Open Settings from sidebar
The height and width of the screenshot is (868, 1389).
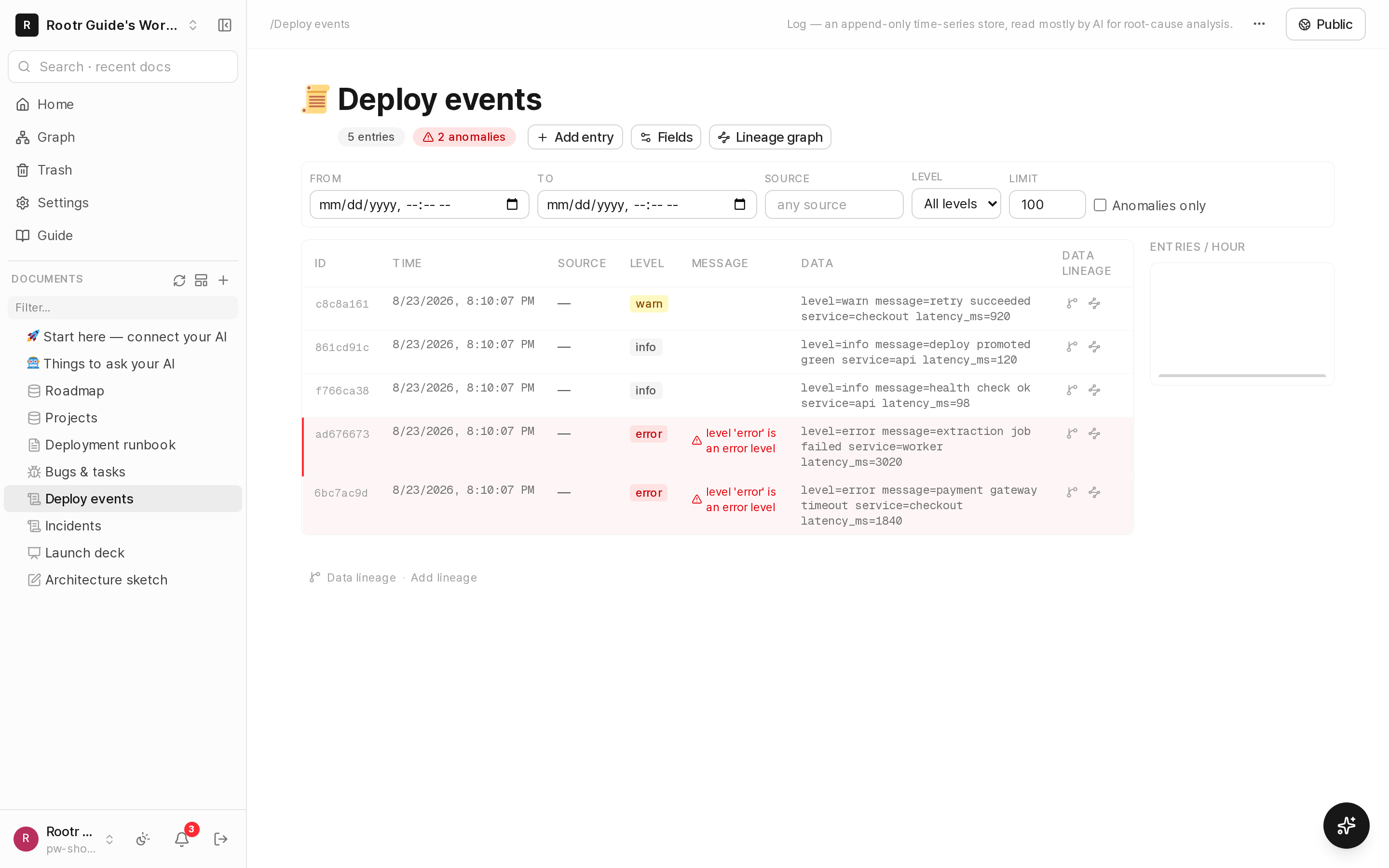coord(123,203)
